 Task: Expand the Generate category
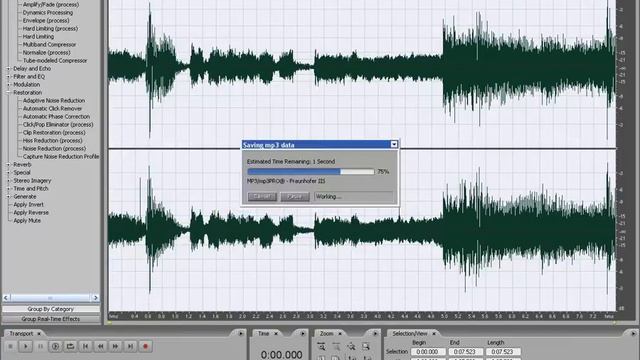coord(8,196)
